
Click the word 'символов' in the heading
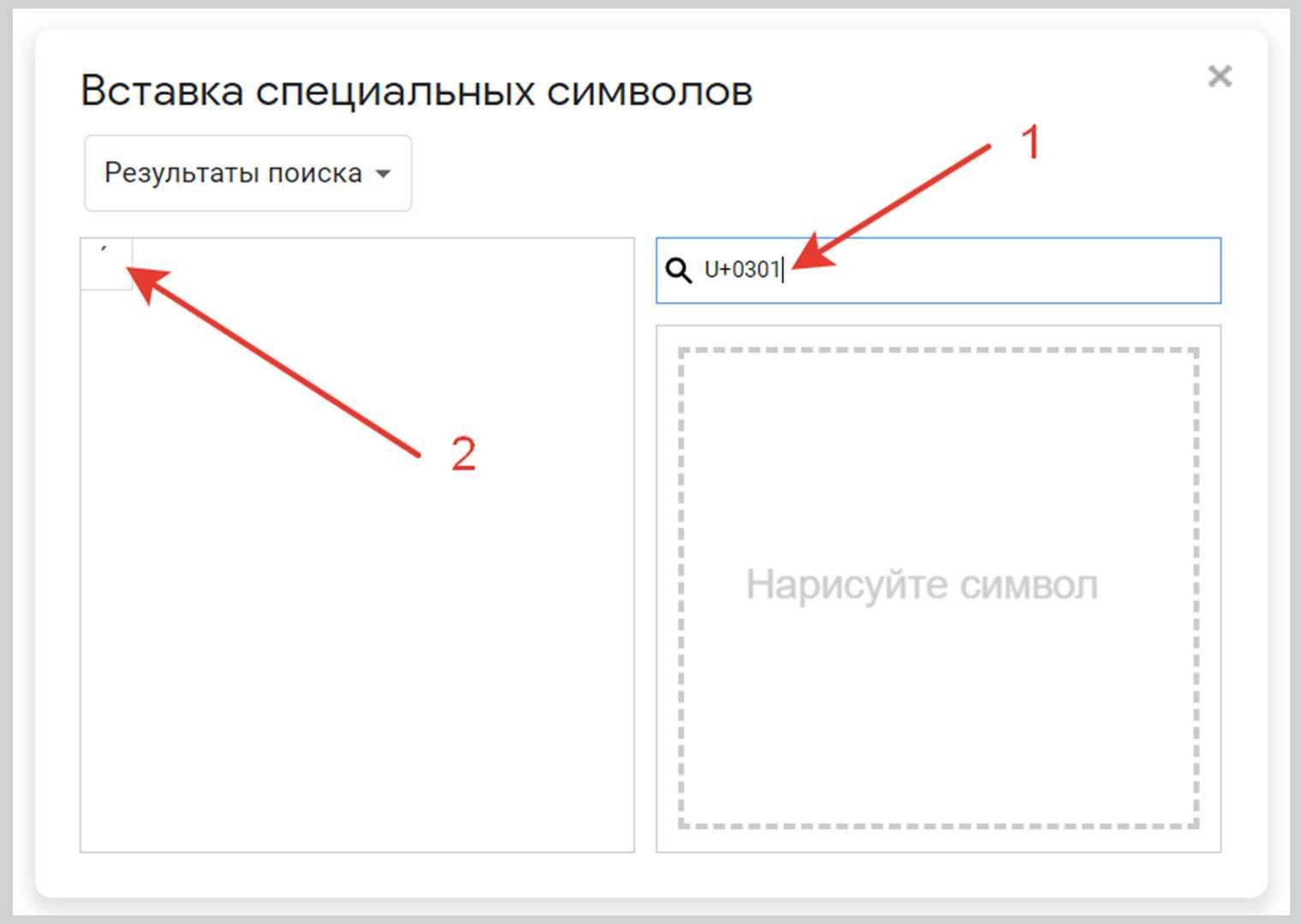point(649,91)
